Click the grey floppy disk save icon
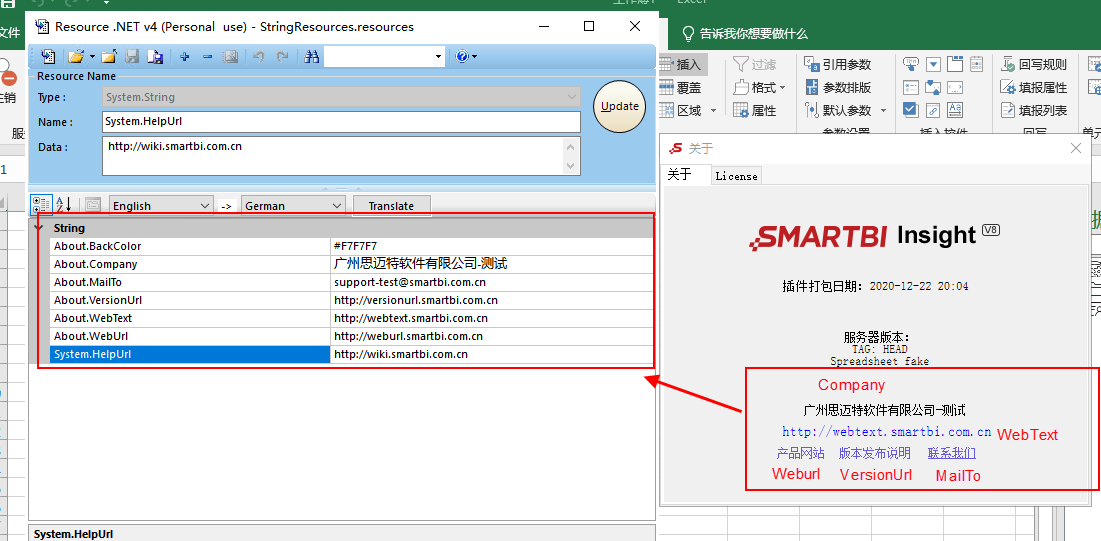Image resolution: width=1101 pixels, height=541 pixels. coord(132,57)
